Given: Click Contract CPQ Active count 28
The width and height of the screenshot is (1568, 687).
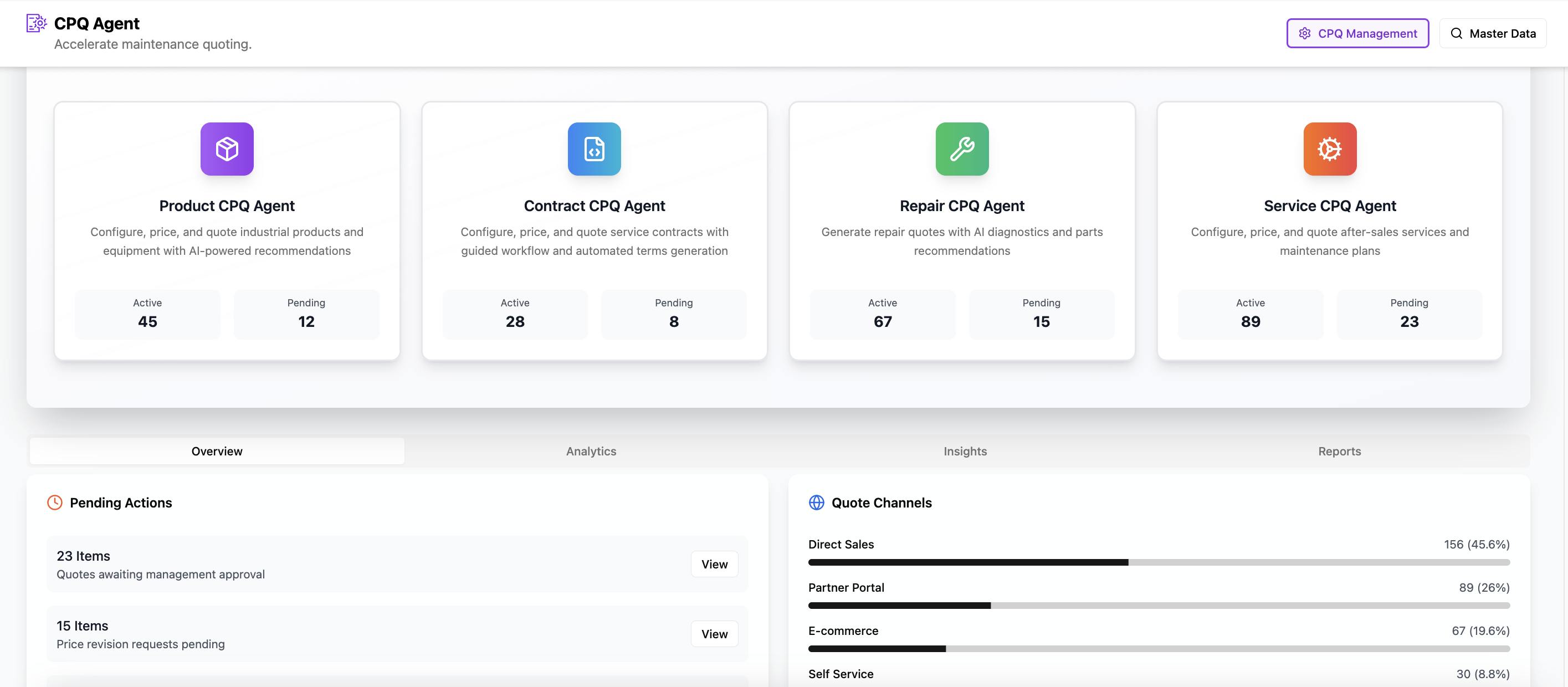Looking at the screenshot, I should tap(515, 321).
